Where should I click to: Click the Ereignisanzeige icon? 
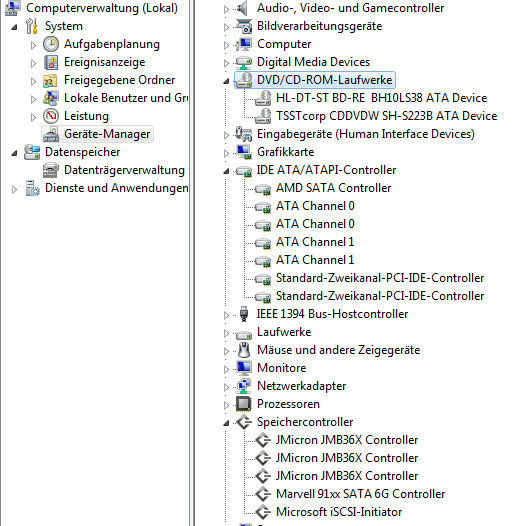pyautogui.click(x=51, y=62)
